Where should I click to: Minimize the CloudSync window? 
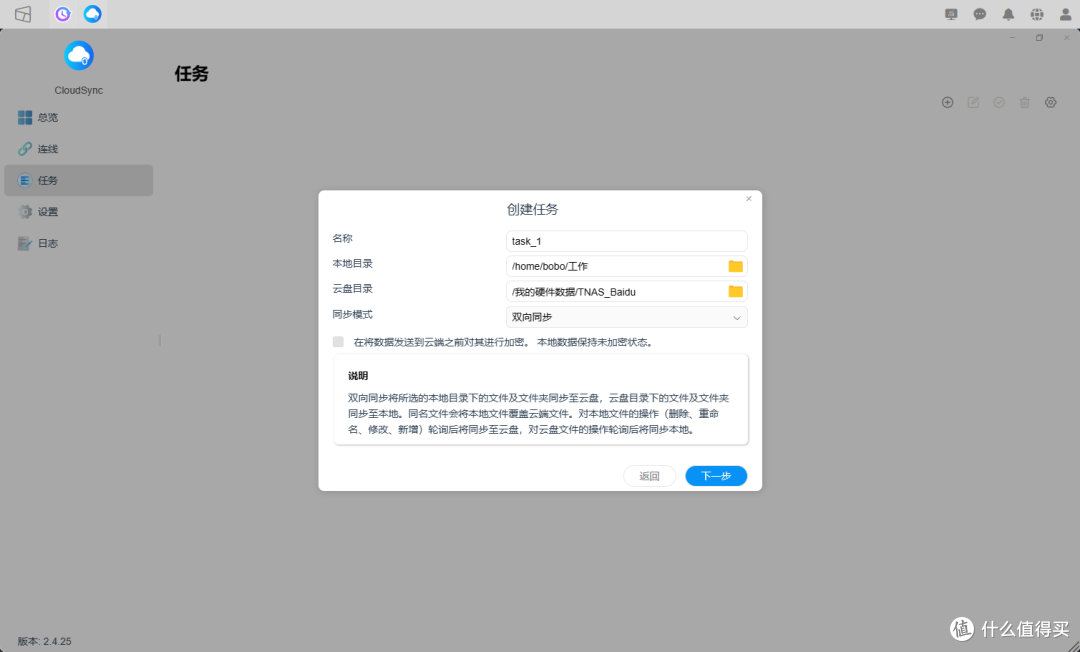click(1012, 38)
